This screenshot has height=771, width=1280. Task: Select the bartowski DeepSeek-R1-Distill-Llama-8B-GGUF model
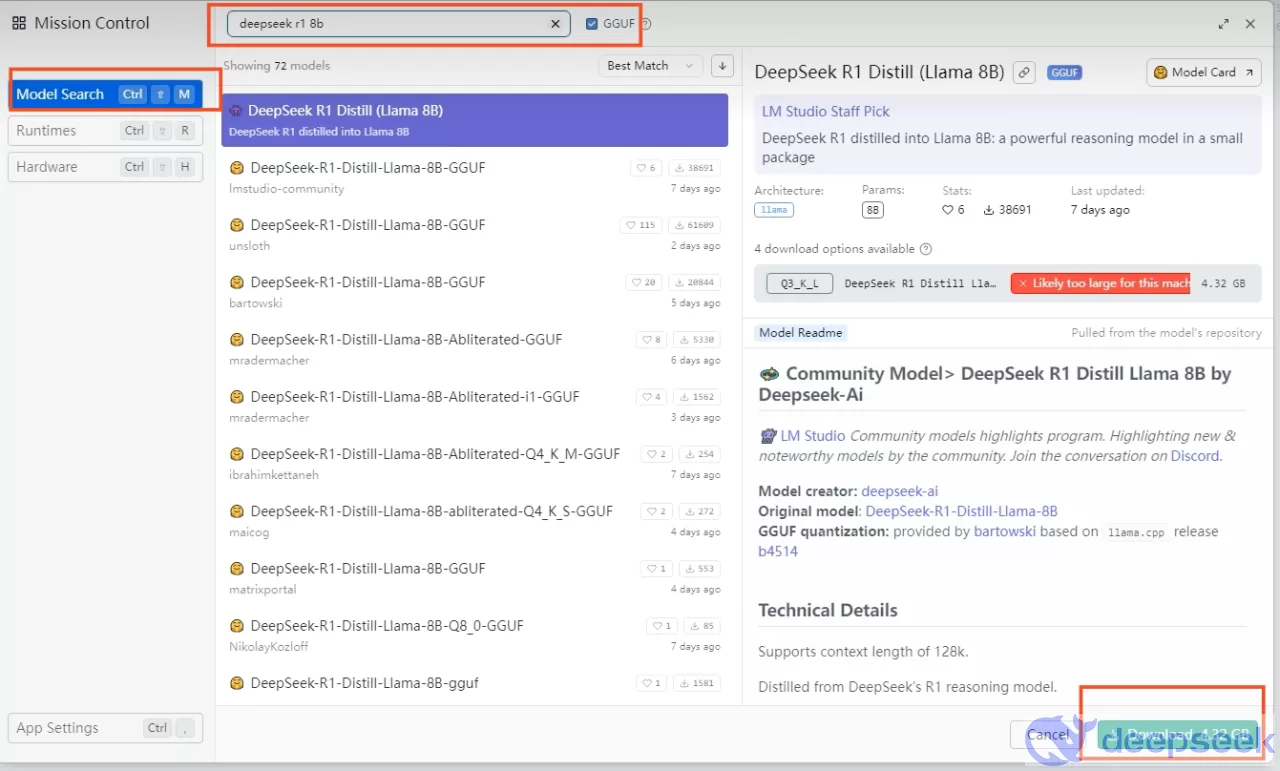click(x=475, y=291)
